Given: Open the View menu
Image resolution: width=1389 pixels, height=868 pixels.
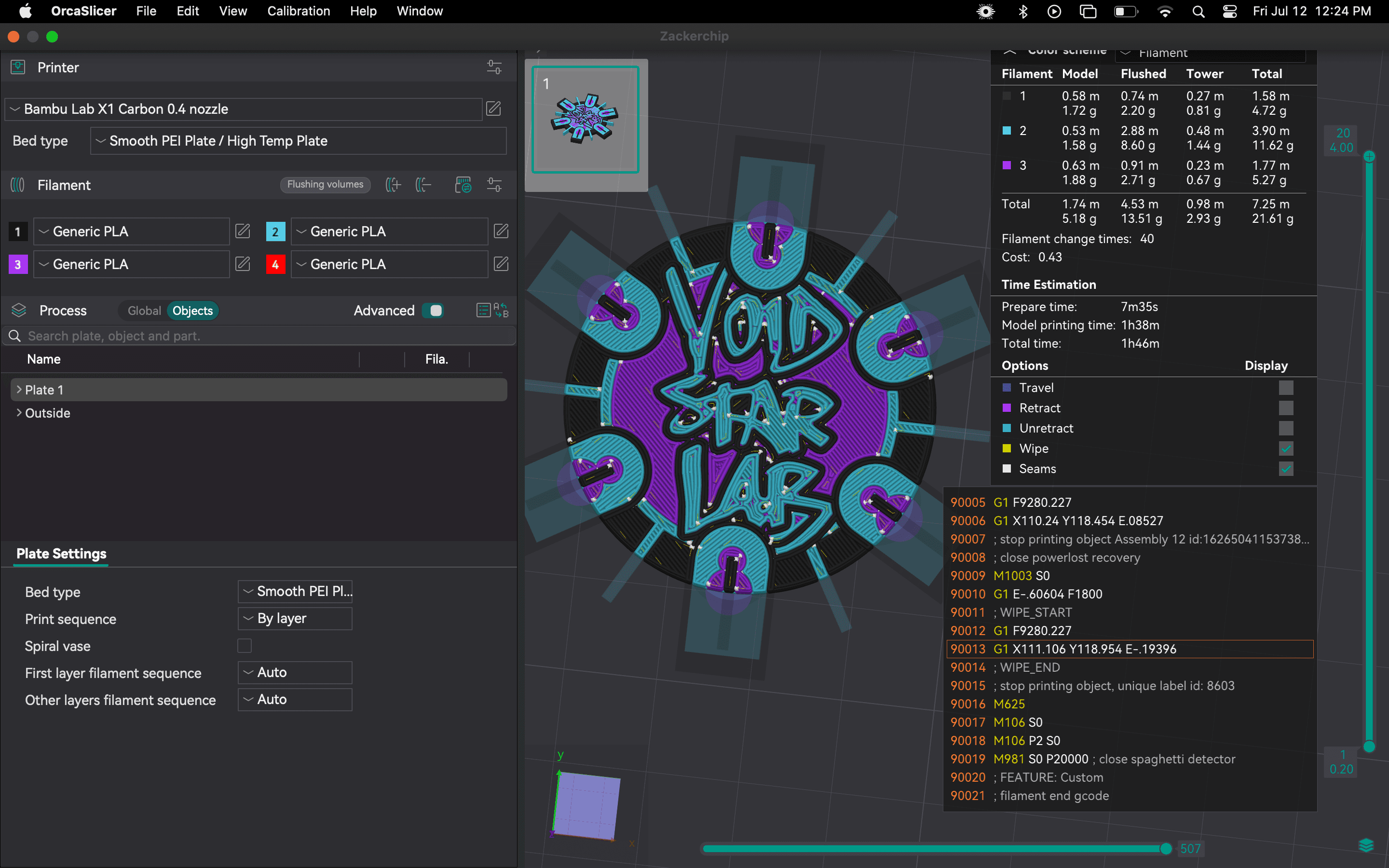Looking at the screenshot, I should coord(233,12).
